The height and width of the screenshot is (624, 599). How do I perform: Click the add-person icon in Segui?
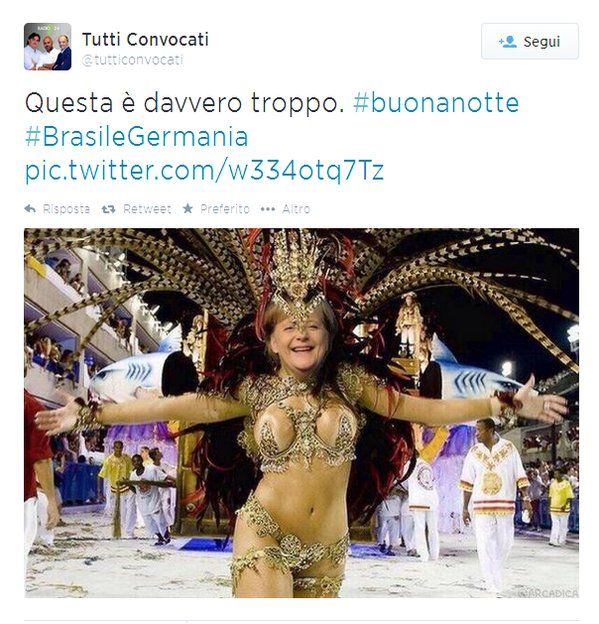tap(507, 42)
